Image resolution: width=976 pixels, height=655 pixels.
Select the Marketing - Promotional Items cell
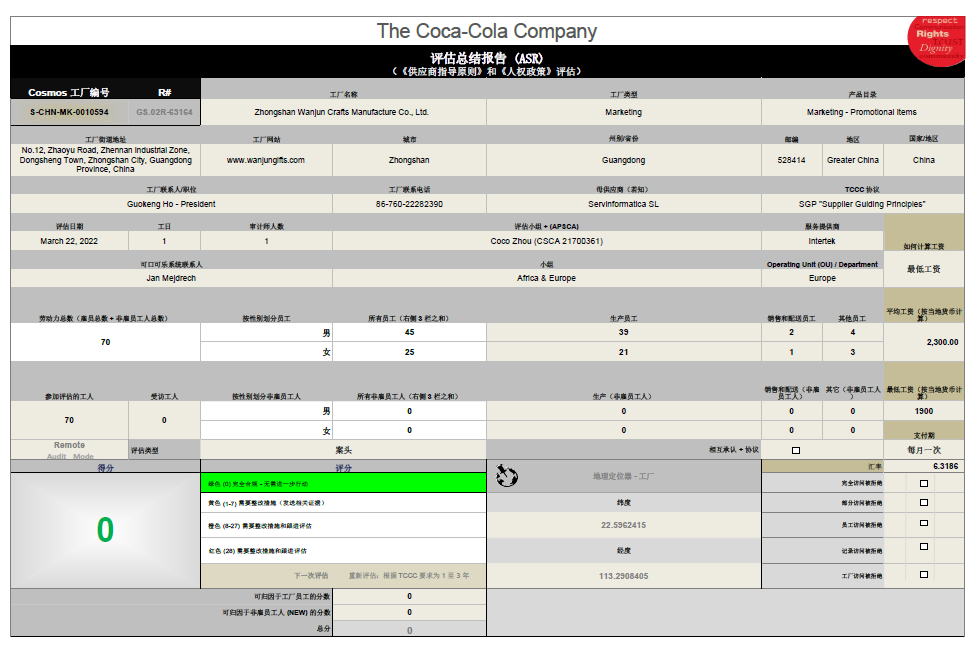pyautogui.click(x=862, y=112)
